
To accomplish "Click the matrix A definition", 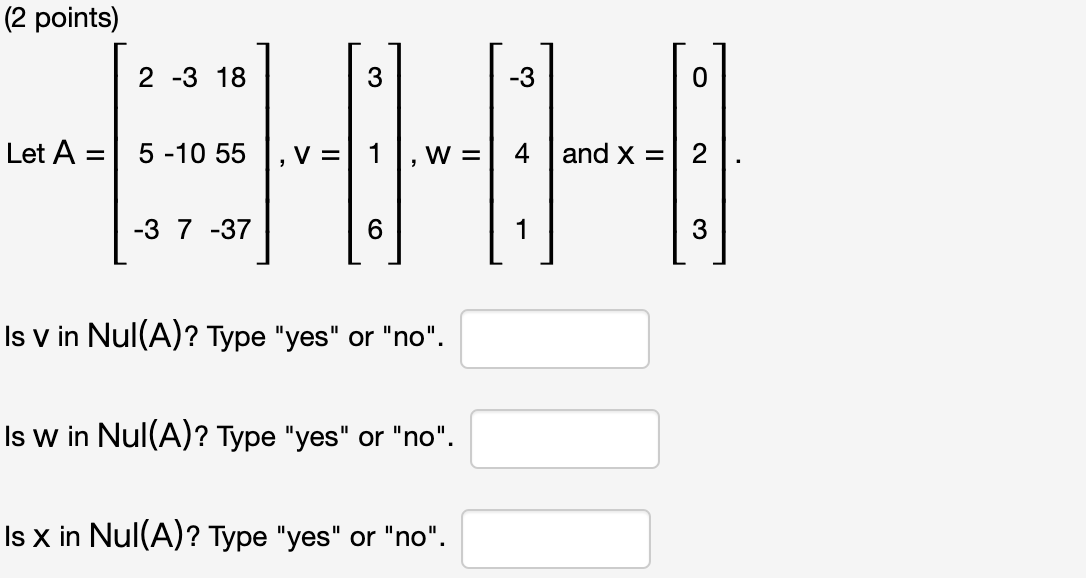I will [193, 155].
